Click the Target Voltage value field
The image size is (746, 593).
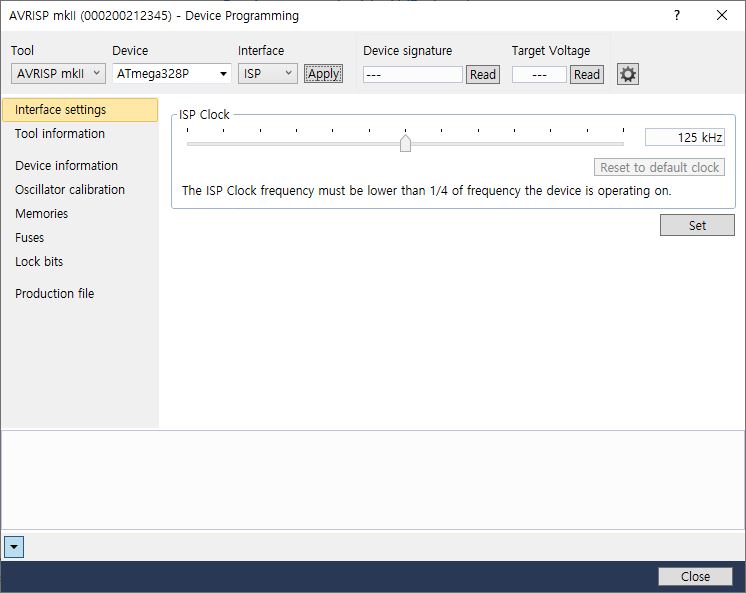click(539, 74)
